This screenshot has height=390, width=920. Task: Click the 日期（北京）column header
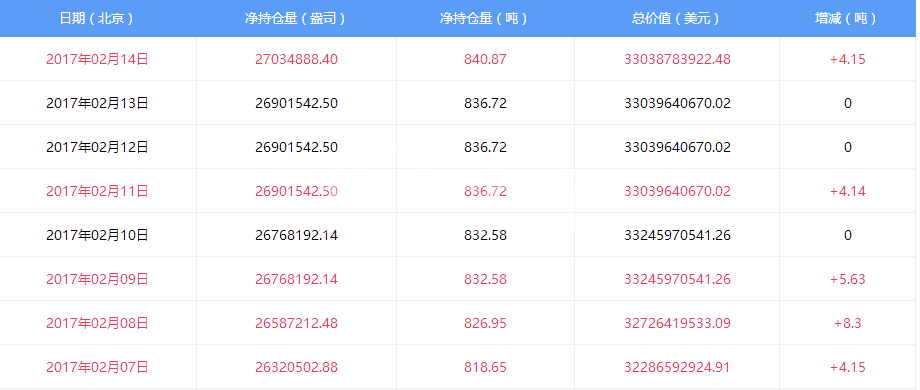point(97,18)
